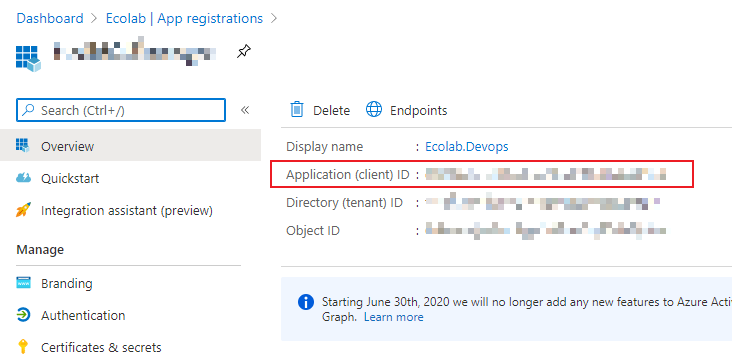Image resolution: width=732 pixels, height=362 pixels.
Task: Click the blurred Directory tenant ID value
Action: [542, 203]
